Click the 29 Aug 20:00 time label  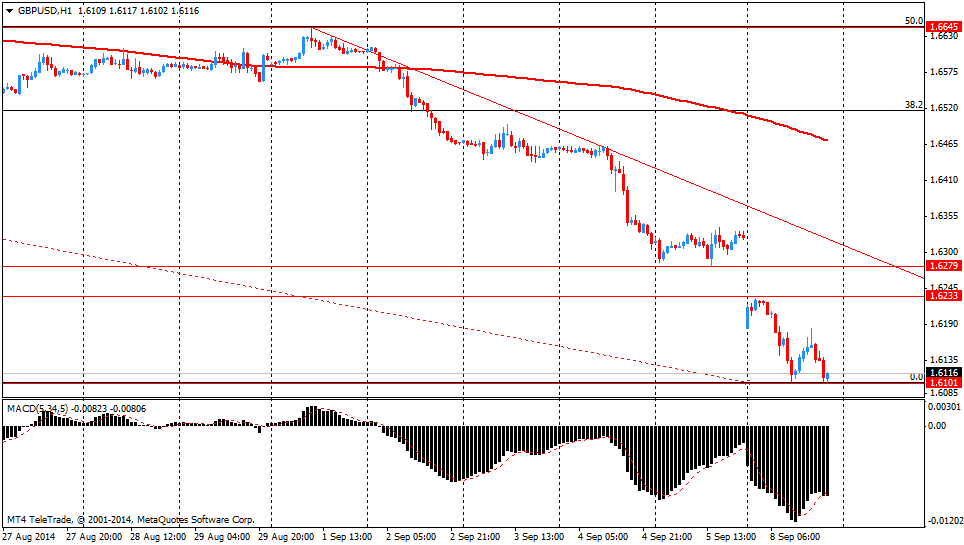tap(286, 536)
